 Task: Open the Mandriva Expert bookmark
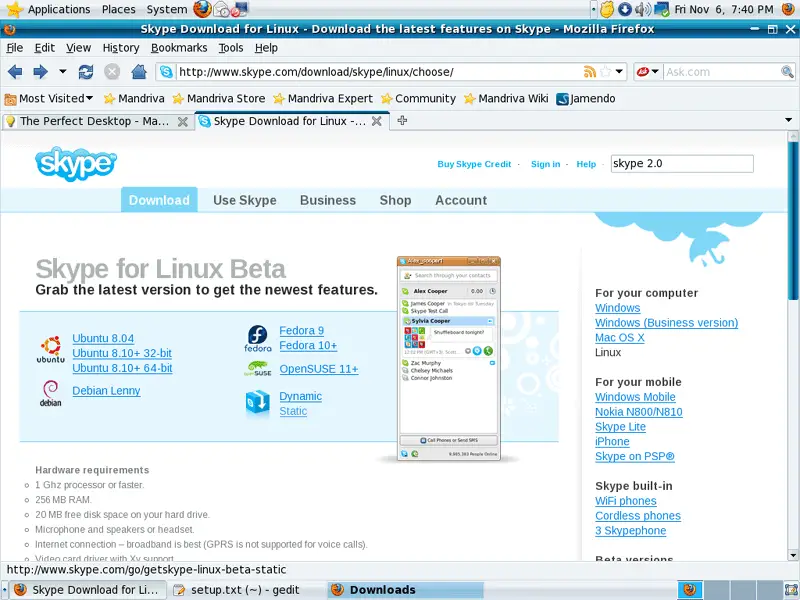tap(323, 98)
